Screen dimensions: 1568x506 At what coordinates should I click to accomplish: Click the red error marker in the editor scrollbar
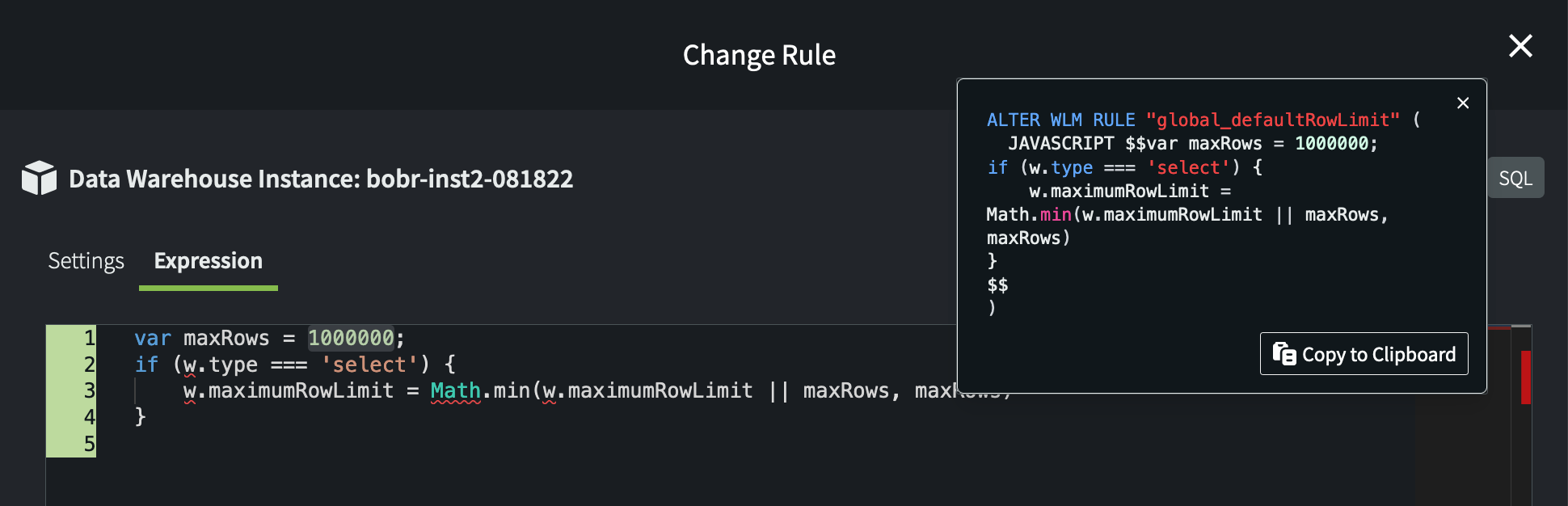1525,377
